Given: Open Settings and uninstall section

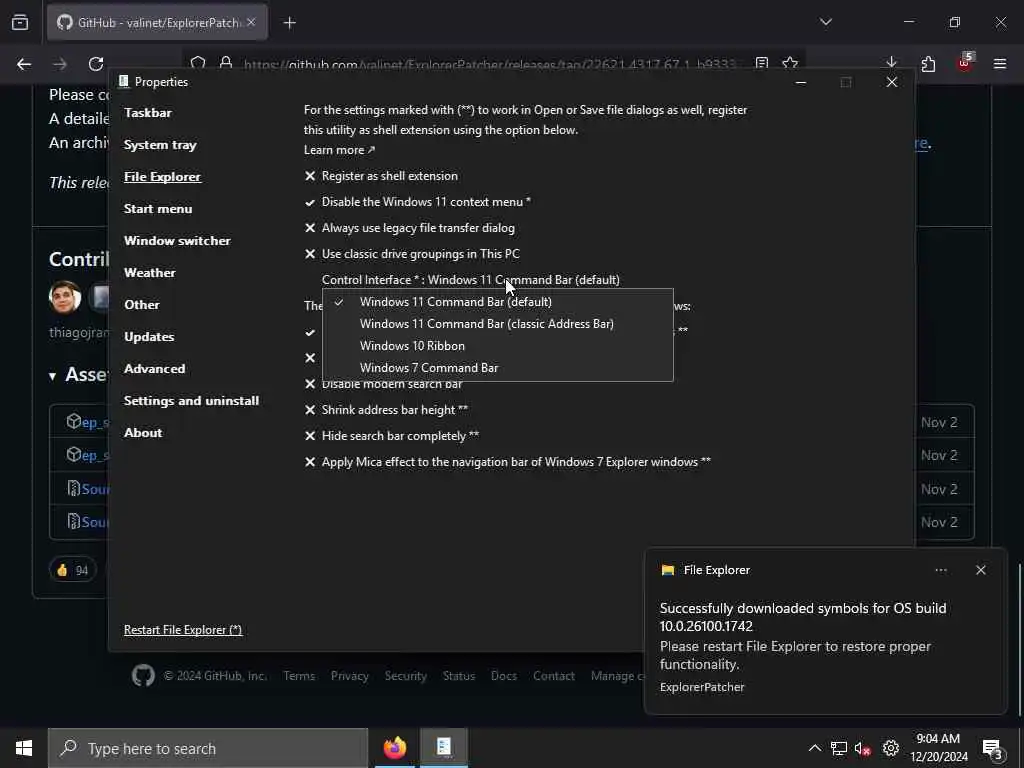Looking at the screenshot, I should coord(191,401).
